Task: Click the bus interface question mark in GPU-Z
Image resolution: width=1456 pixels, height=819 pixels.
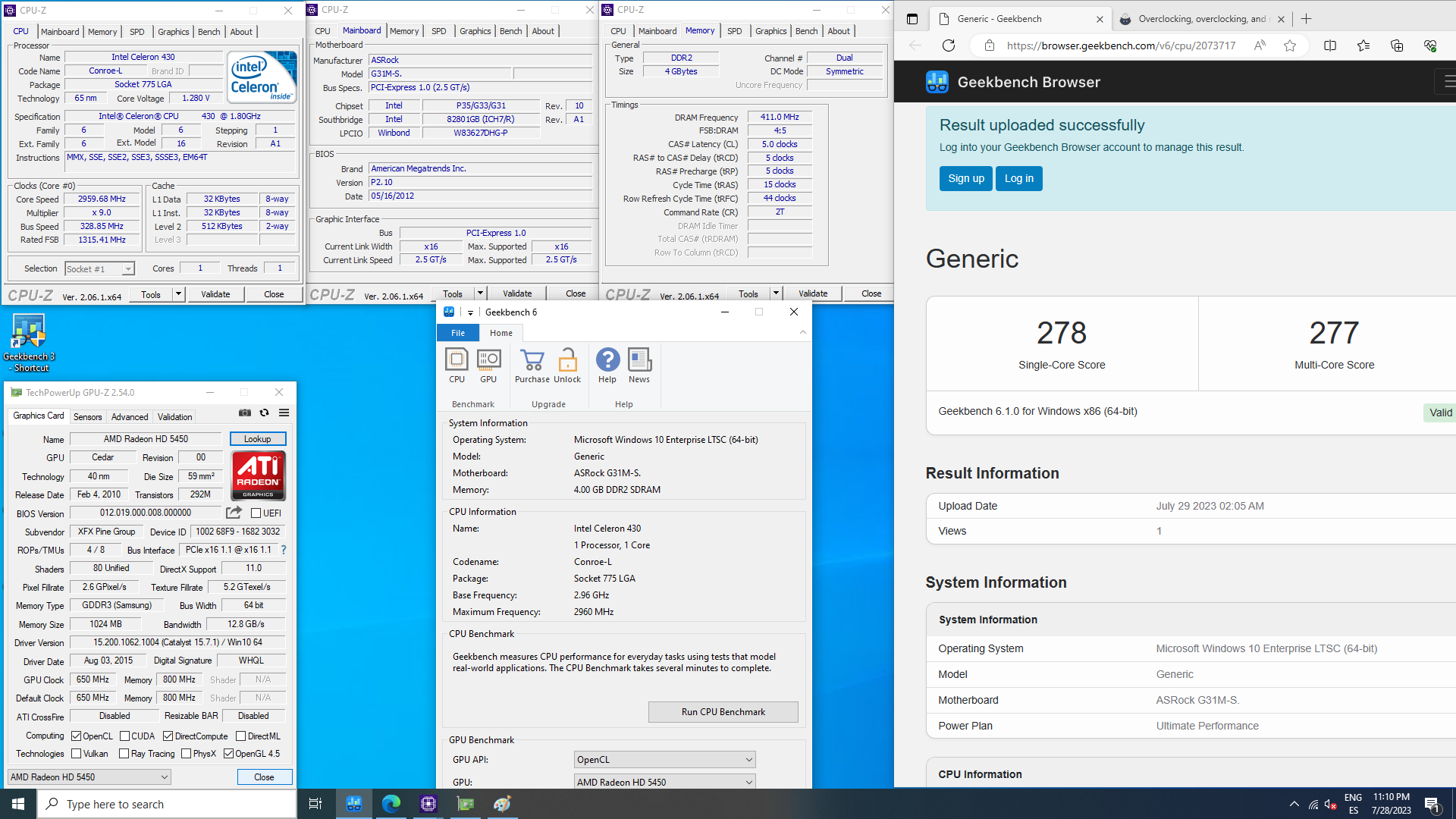Action: pos(284,550)
